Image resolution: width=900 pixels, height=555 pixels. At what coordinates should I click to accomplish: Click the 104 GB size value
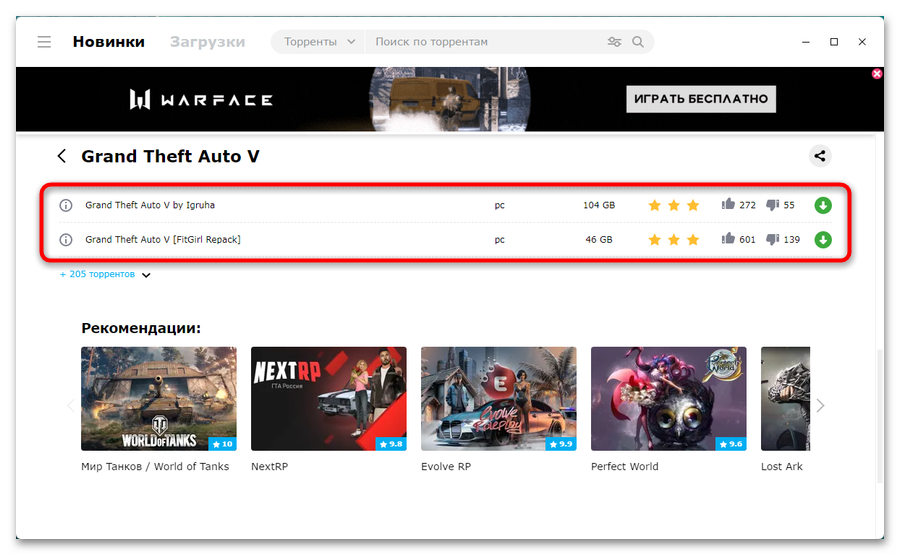(599, 205)
